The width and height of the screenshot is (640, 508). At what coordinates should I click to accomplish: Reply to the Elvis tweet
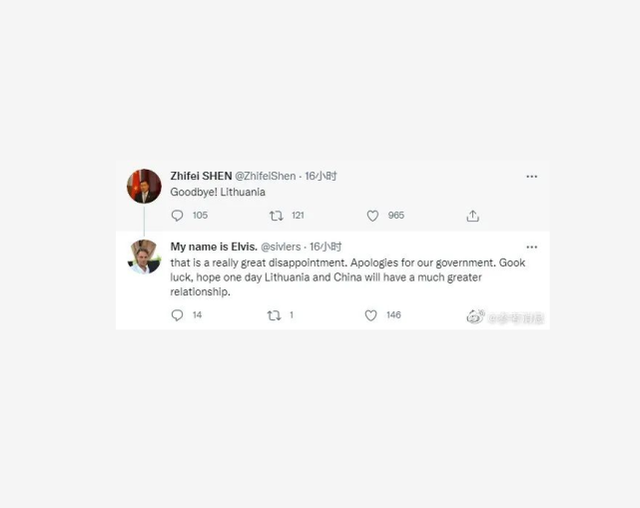coord(177,315)
